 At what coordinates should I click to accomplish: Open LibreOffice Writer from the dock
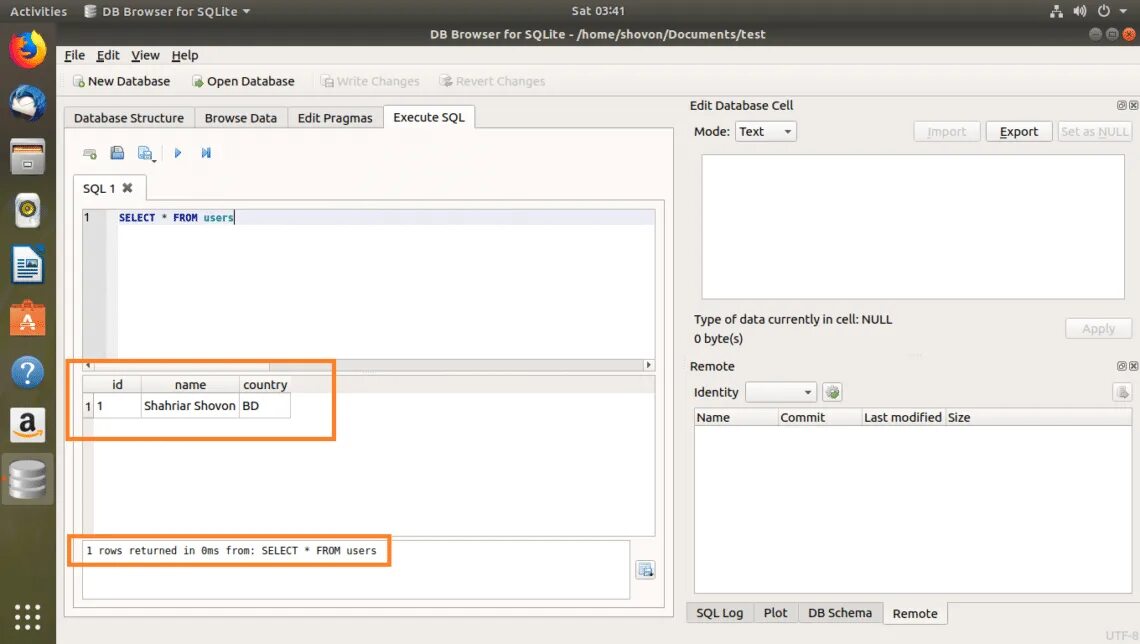click(28, 264)
